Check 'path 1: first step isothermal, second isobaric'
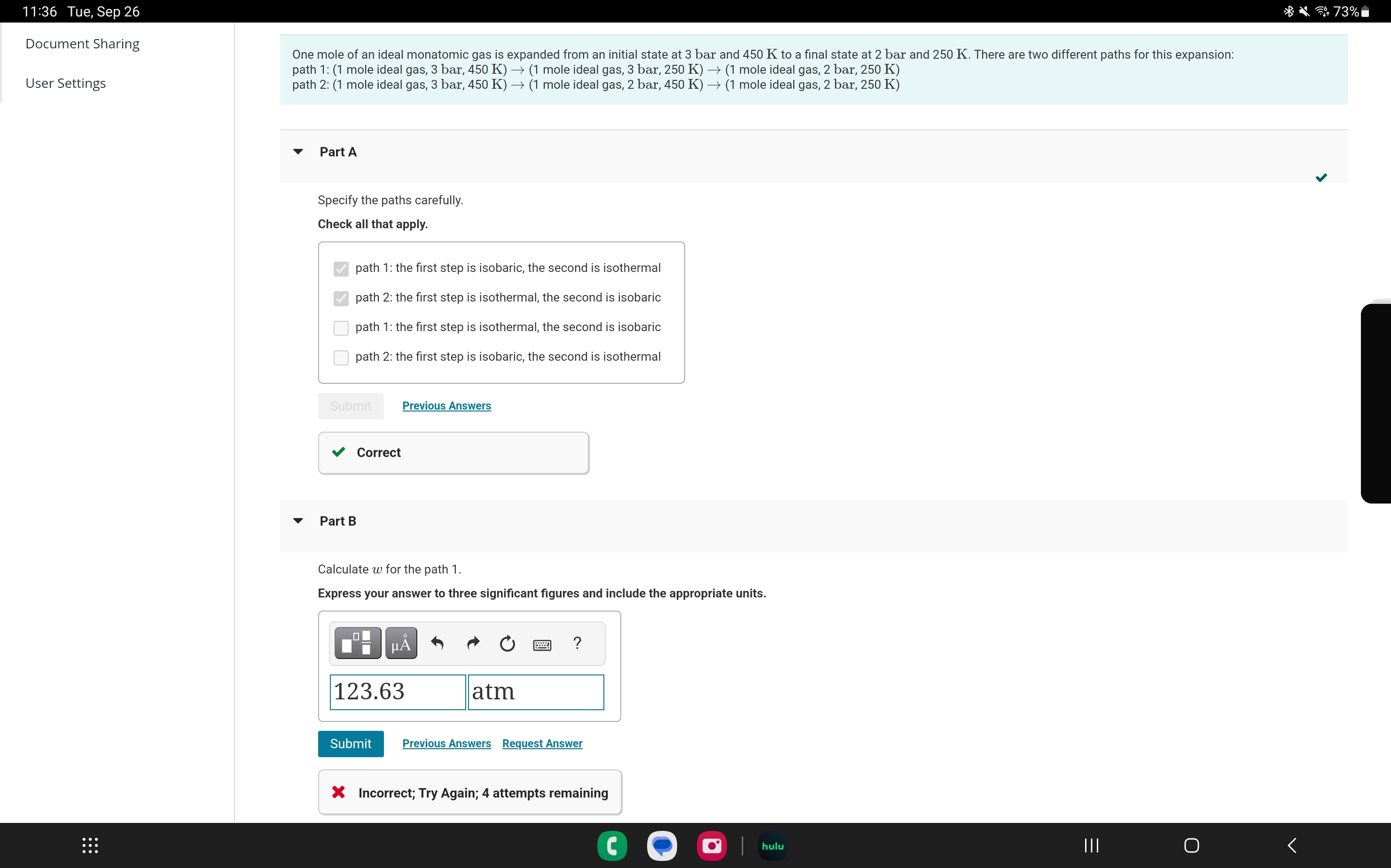Screen dimensions: 1391x868 (341, 328)
